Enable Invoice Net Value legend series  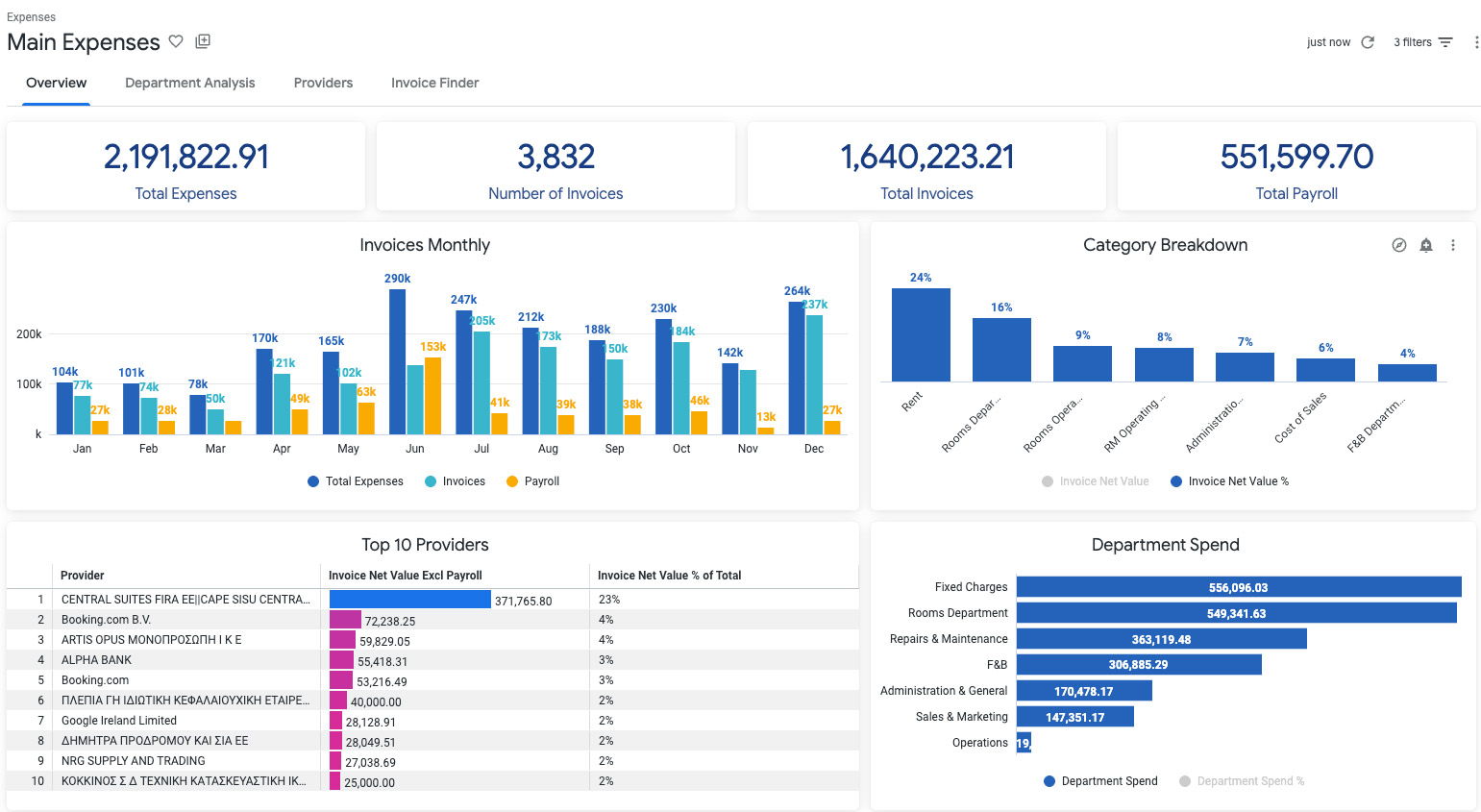click(1096, 481)
